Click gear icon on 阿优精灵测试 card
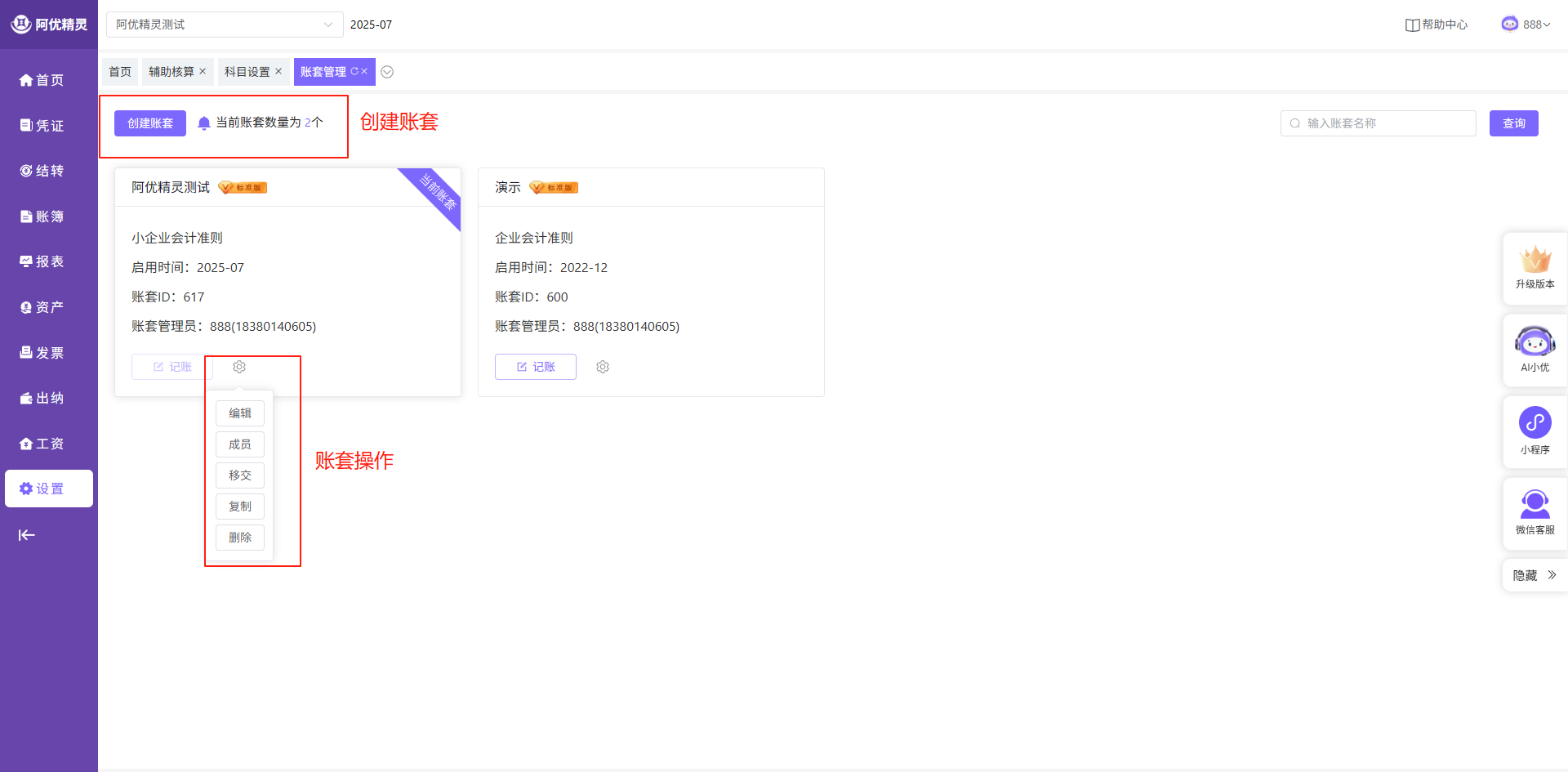1568x772 pixels. coord(239,367)
